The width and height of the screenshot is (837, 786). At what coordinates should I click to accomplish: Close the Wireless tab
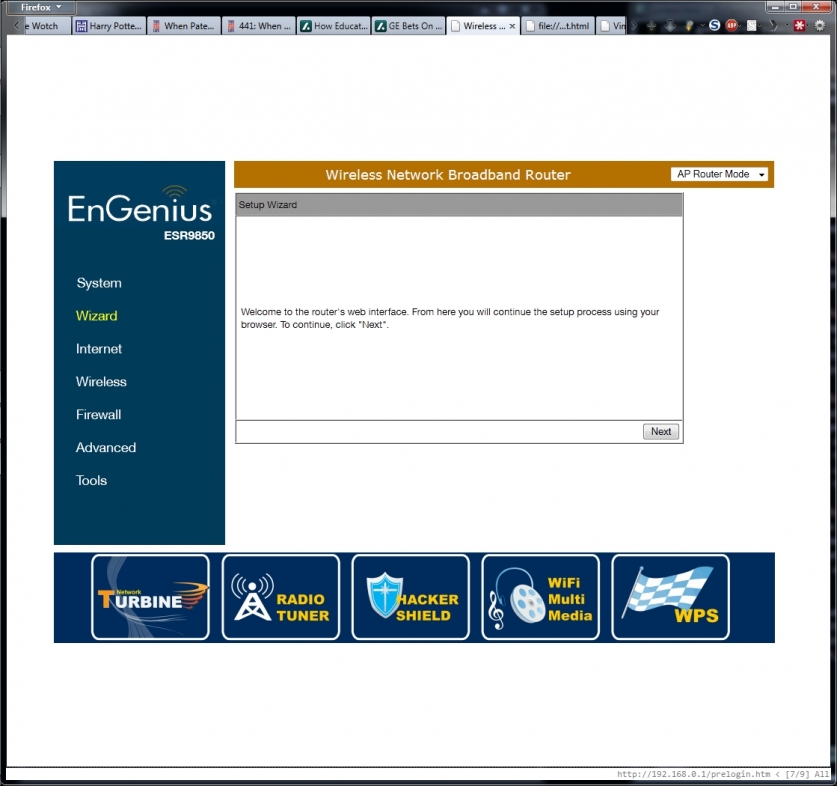pyautogui.click(x=512, y=26)
